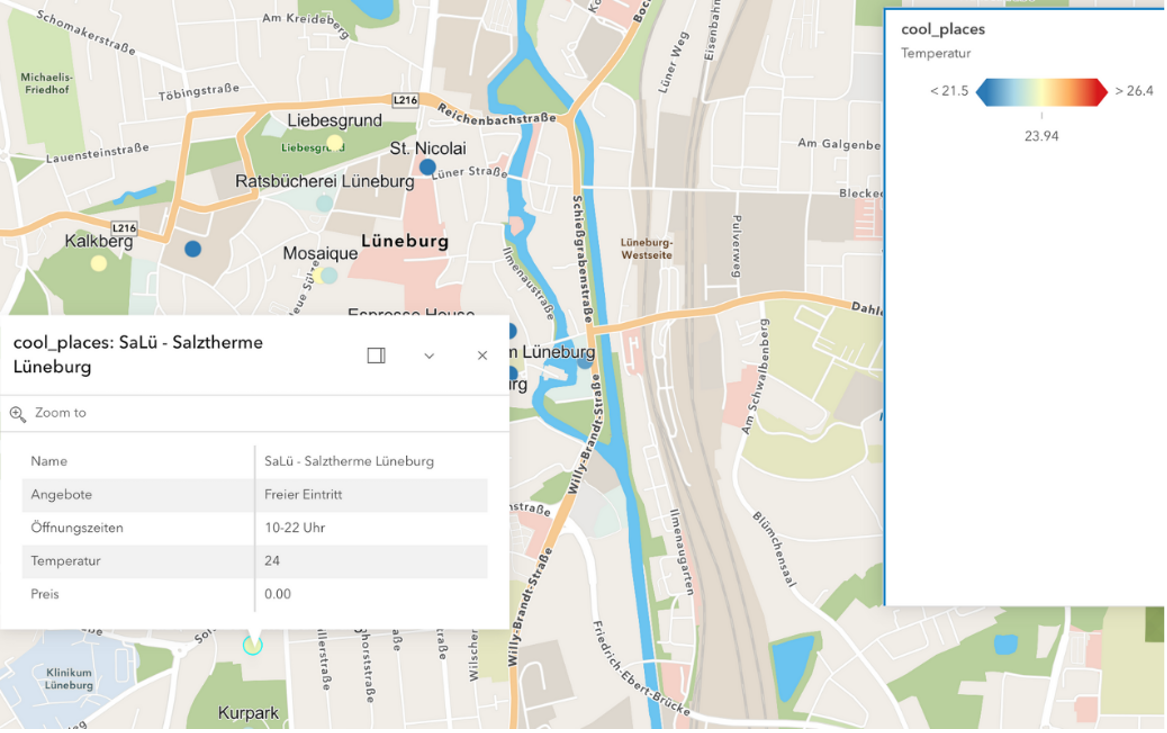Viewport: 1167px width, 733px height.
Task: Select the yellow temperature dot below Kalkberg
Action: tap(99, 264)
